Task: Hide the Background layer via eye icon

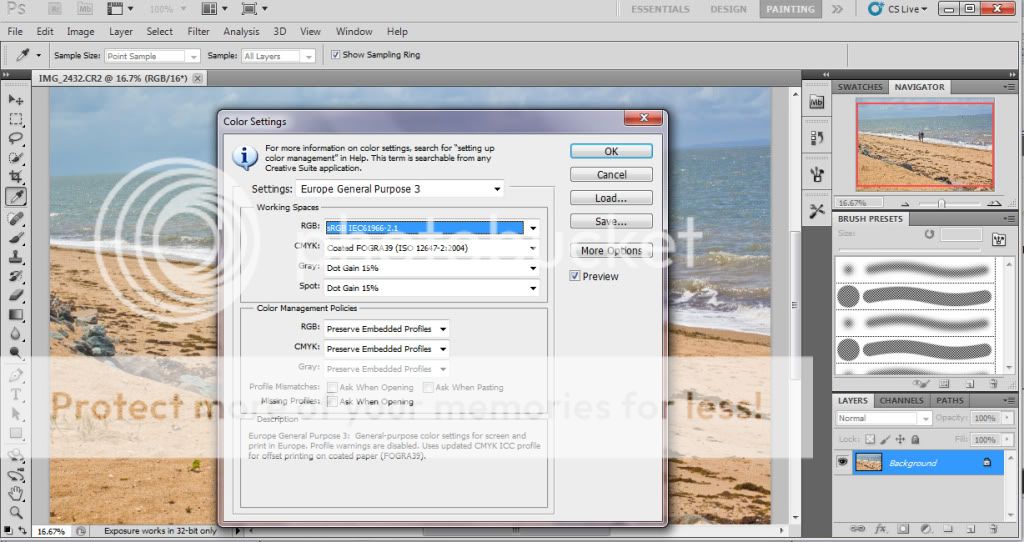Action: [x=843, y=463]
